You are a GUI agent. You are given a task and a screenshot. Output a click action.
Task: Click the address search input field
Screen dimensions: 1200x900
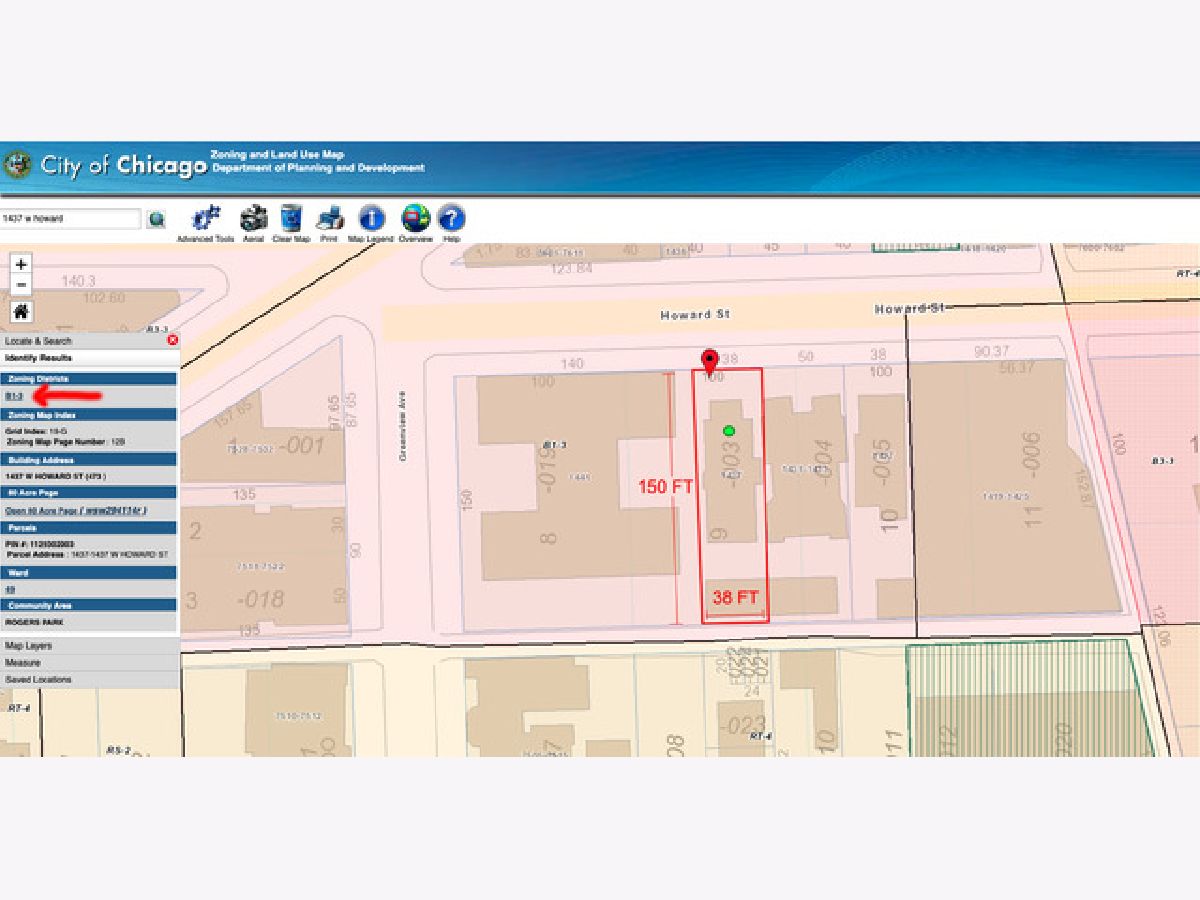tap(70, 218)
